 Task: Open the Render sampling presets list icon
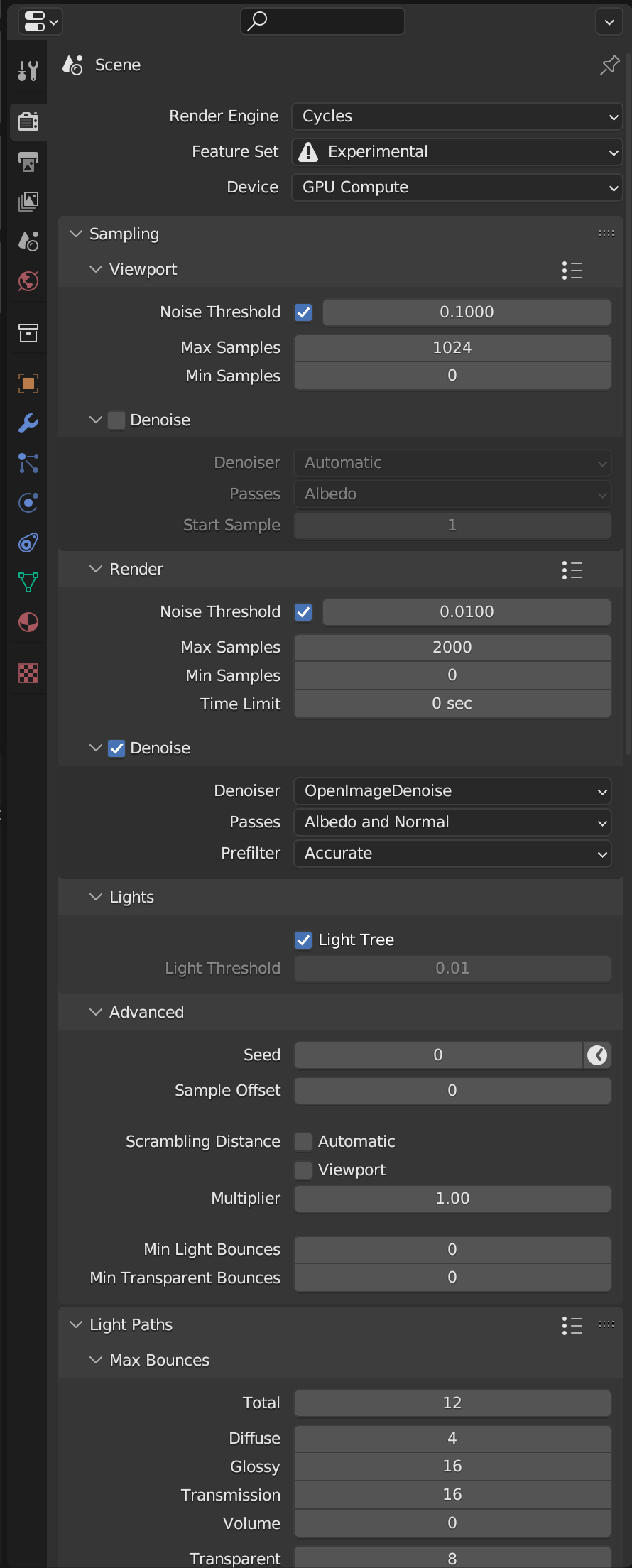click(x=572, y=570)
